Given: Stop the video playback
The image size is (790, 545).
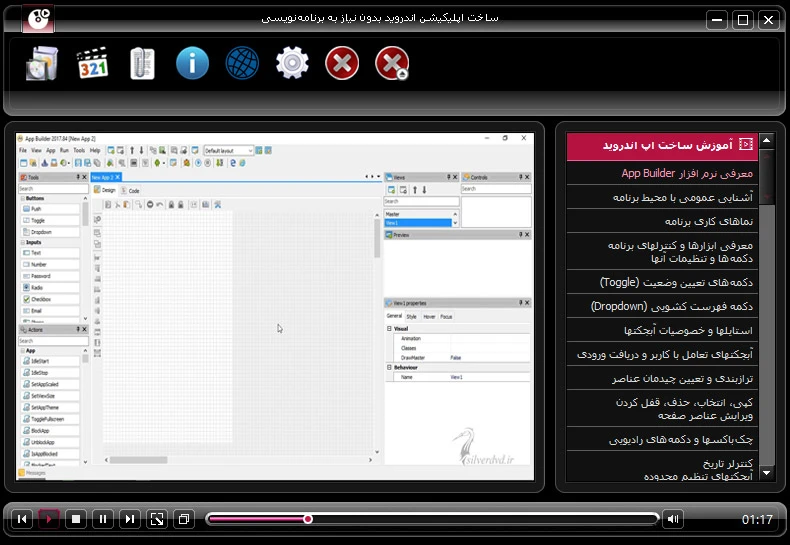Looking at the screenshot, I should tap(76, 519).
